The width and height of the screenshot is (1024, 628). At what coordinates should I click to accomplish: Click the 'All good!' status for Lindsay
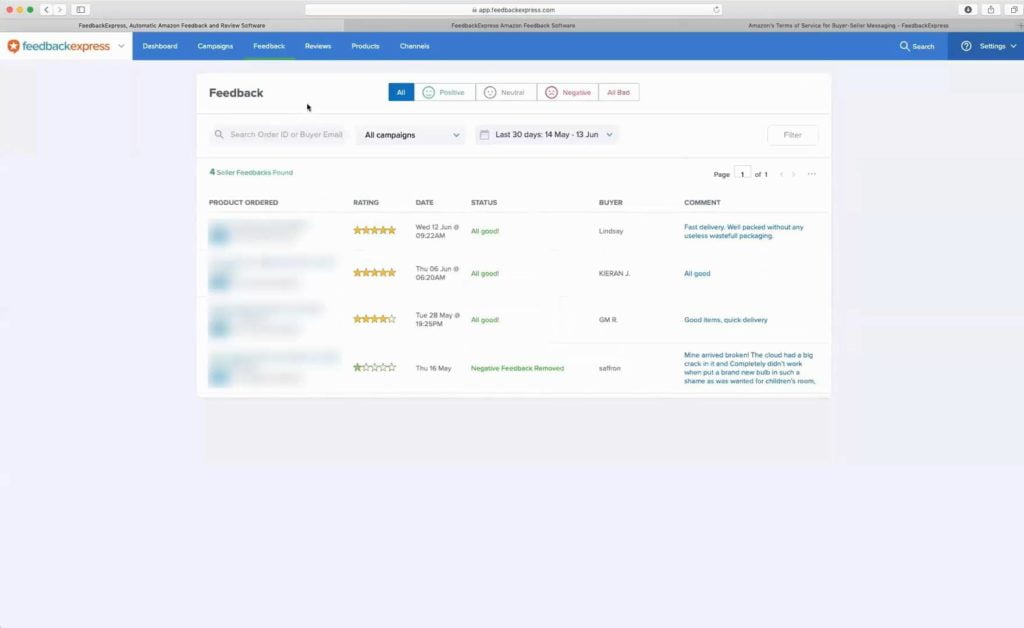click(485, 231)
